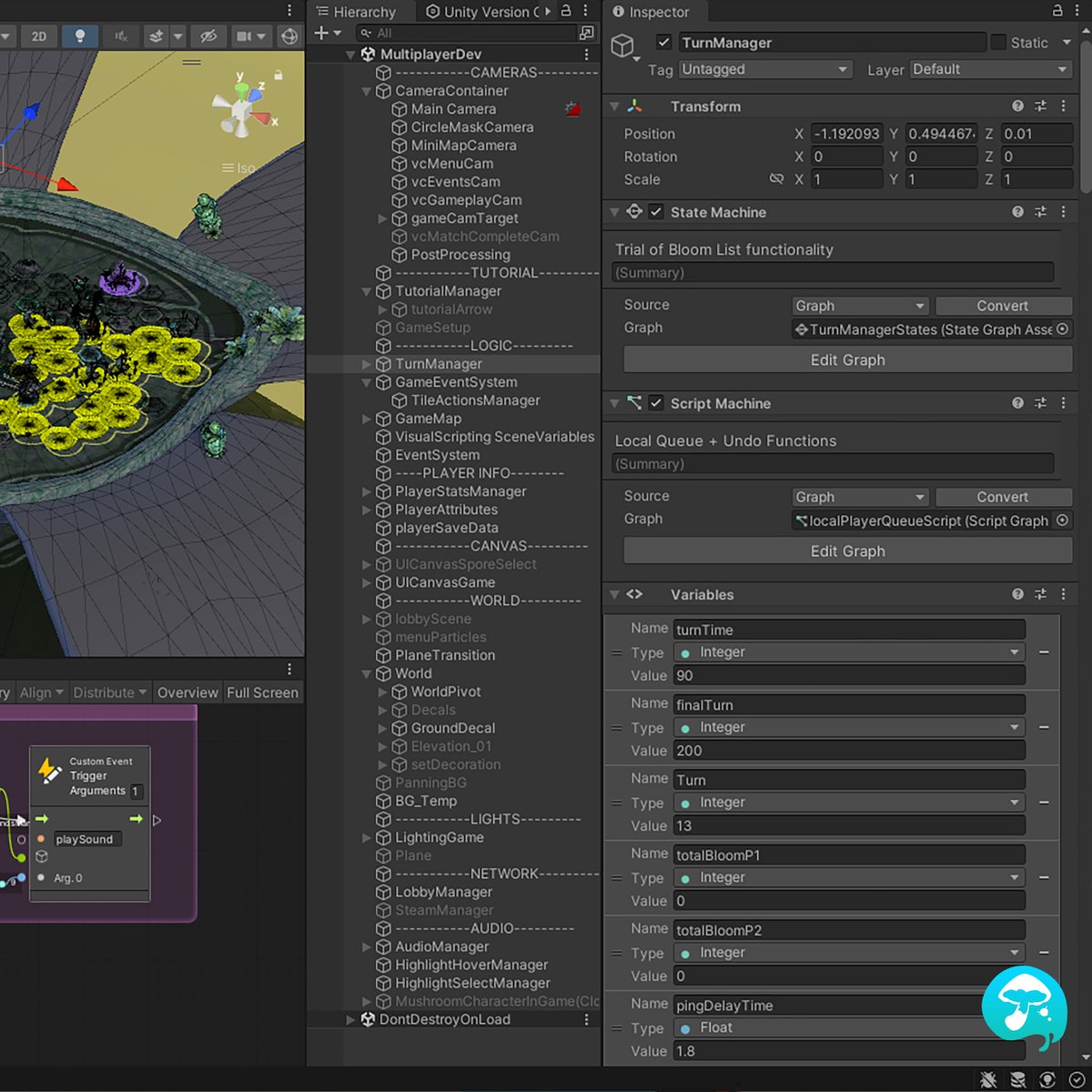Screen dimensions: 1092x1092
Task: Open Transform component kebab menu
Action: point(1063,106)
